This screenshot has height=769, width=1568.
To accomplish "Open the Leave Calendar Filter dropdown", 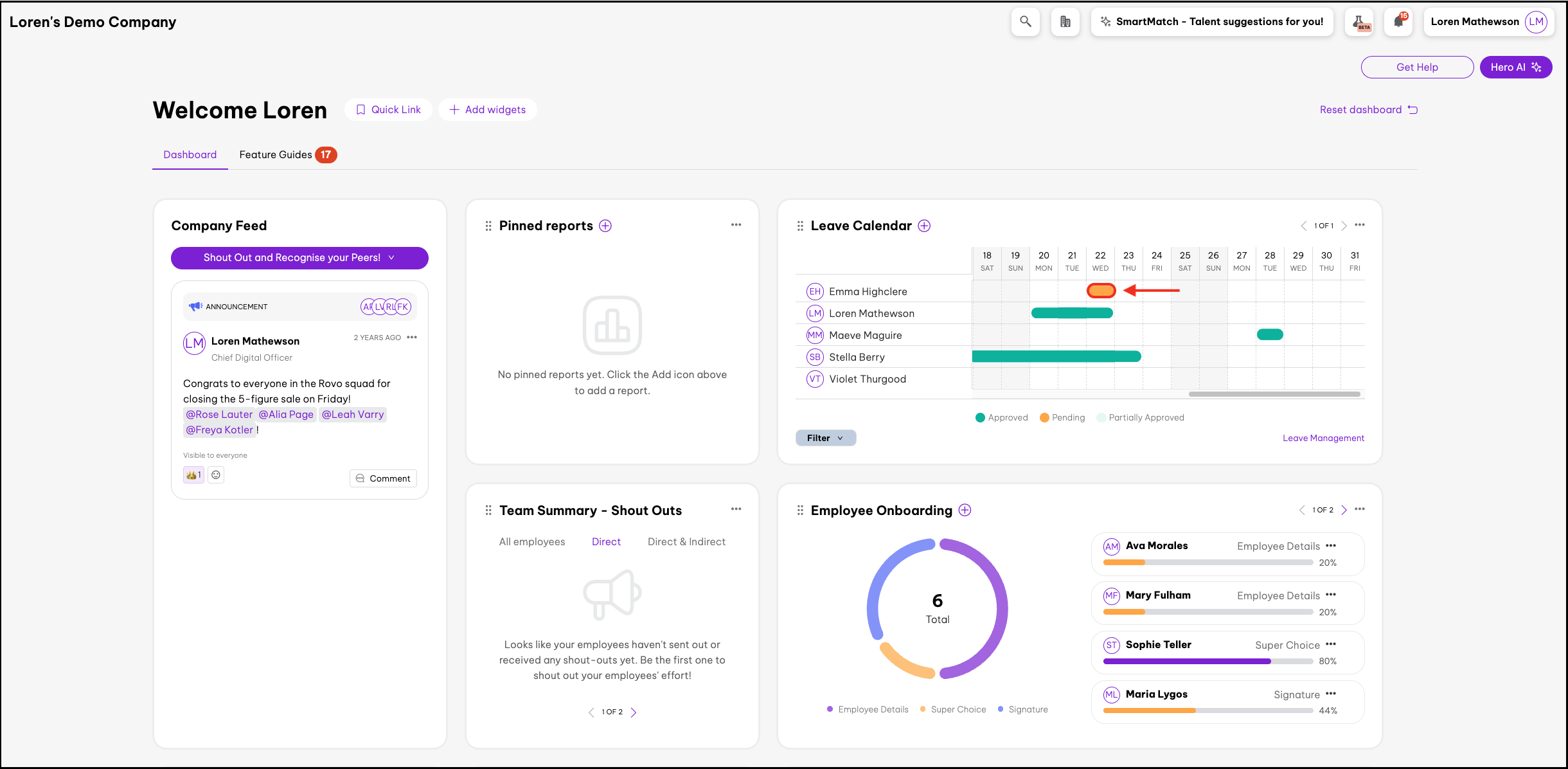I will click(x=825, y=438).
